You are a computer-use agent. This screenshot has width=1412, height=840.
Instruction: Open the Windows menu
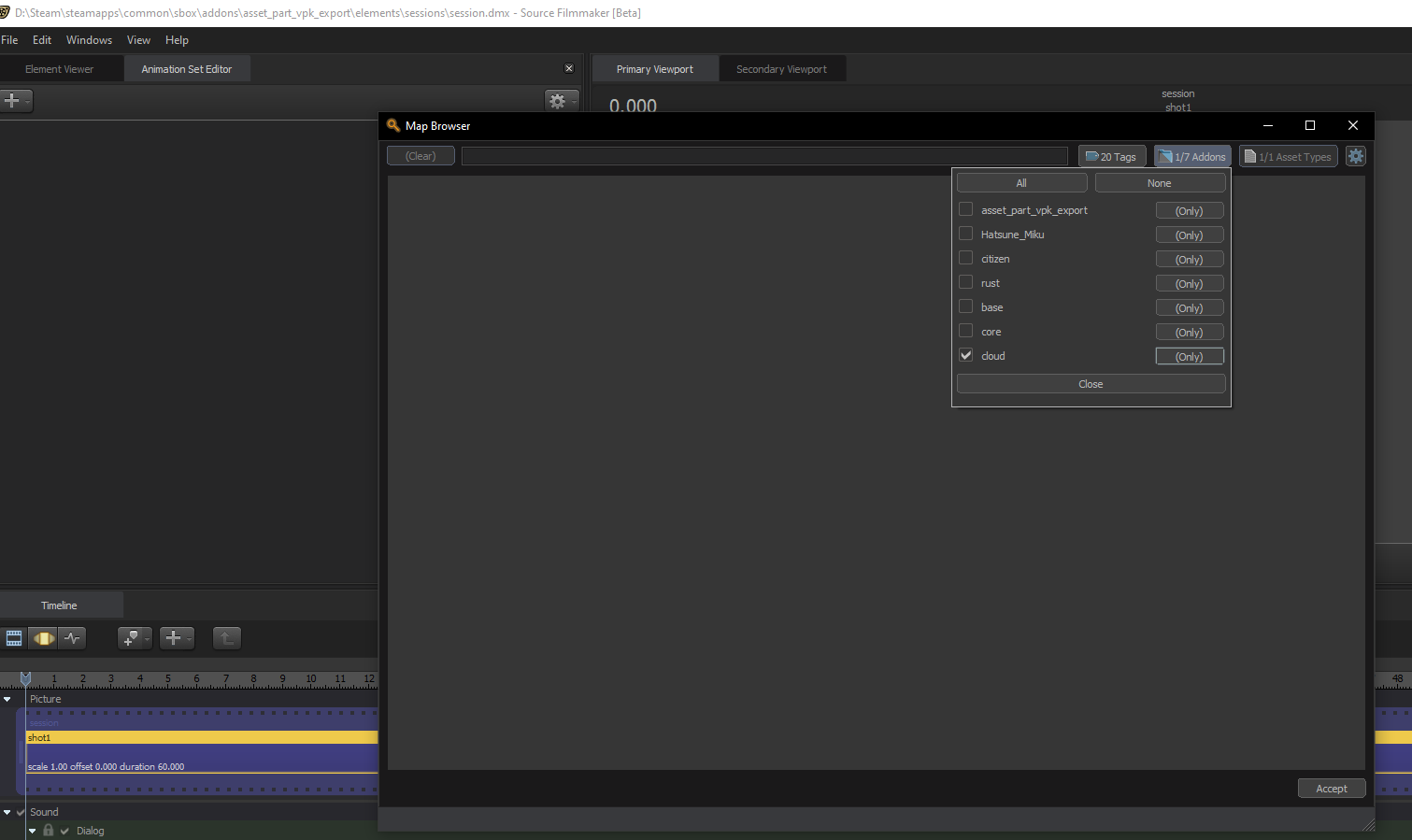[89, 39]
